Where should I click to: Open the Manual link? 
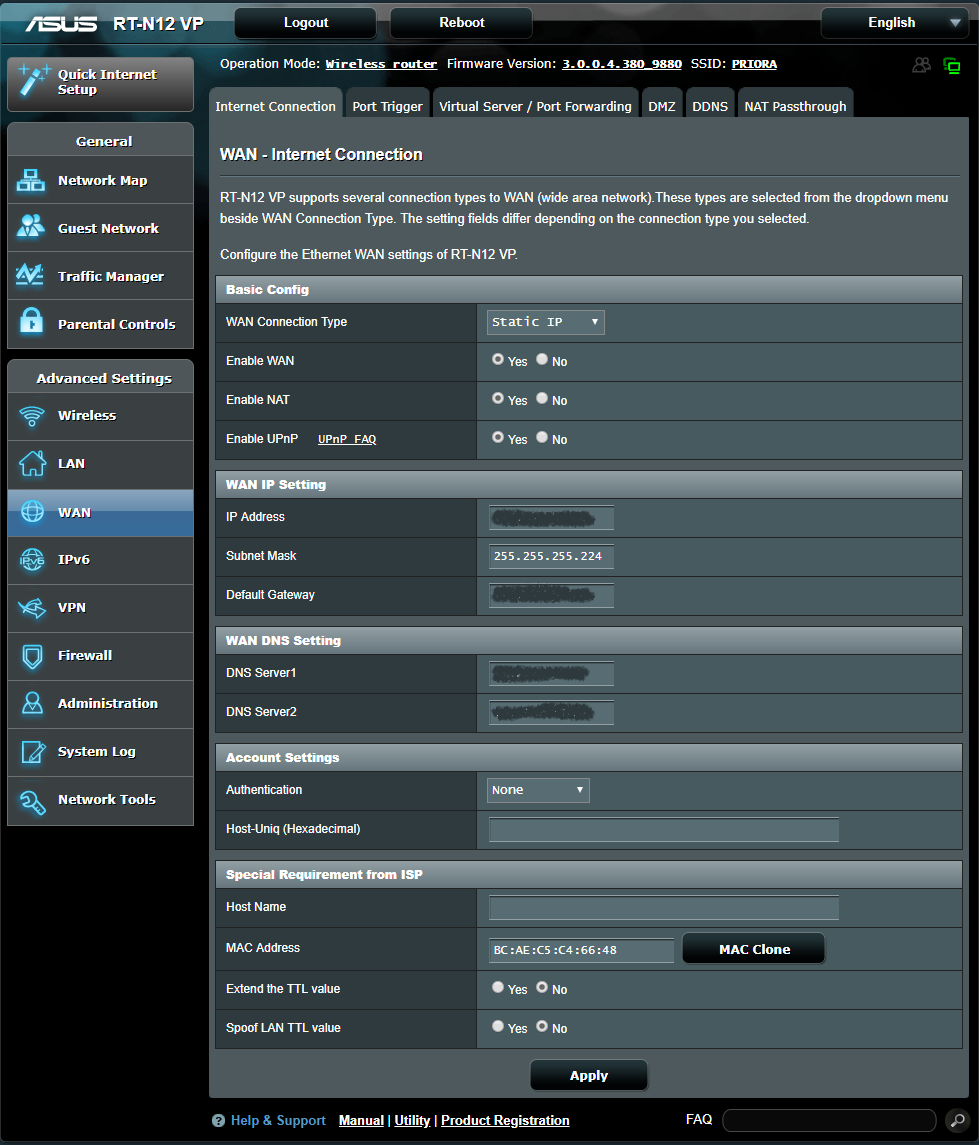[361, 1120]
